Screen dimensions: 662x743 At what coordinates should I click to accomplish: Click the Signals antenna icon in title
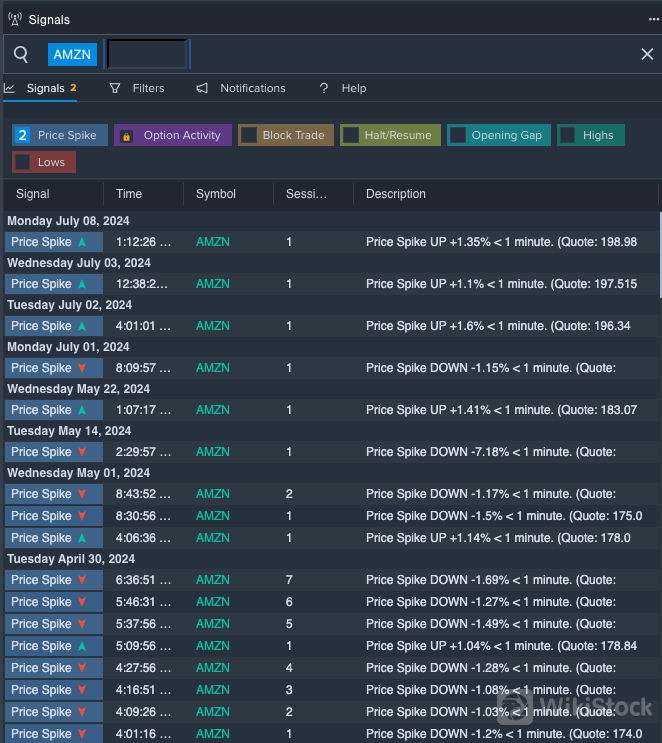point(14,19)
